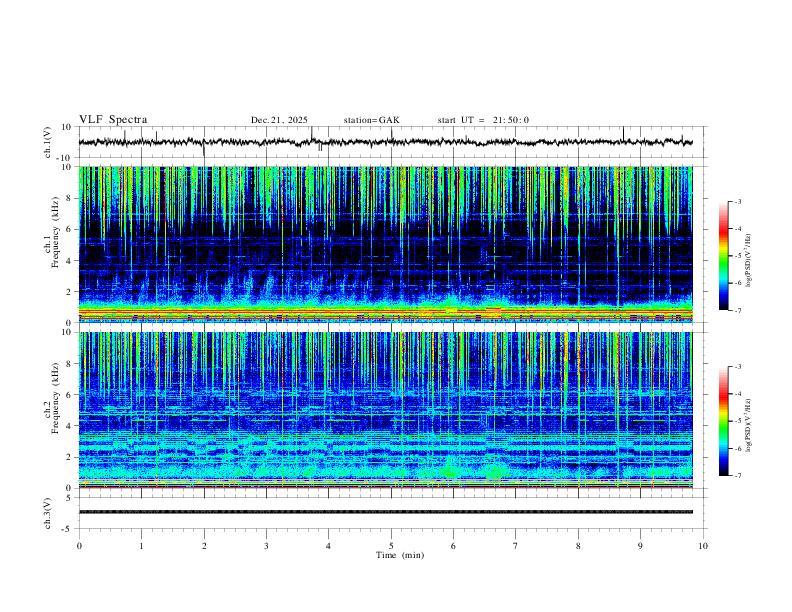792x612 pixels.
Task: Click time axis tick label "8"
Action: (578, 546)
